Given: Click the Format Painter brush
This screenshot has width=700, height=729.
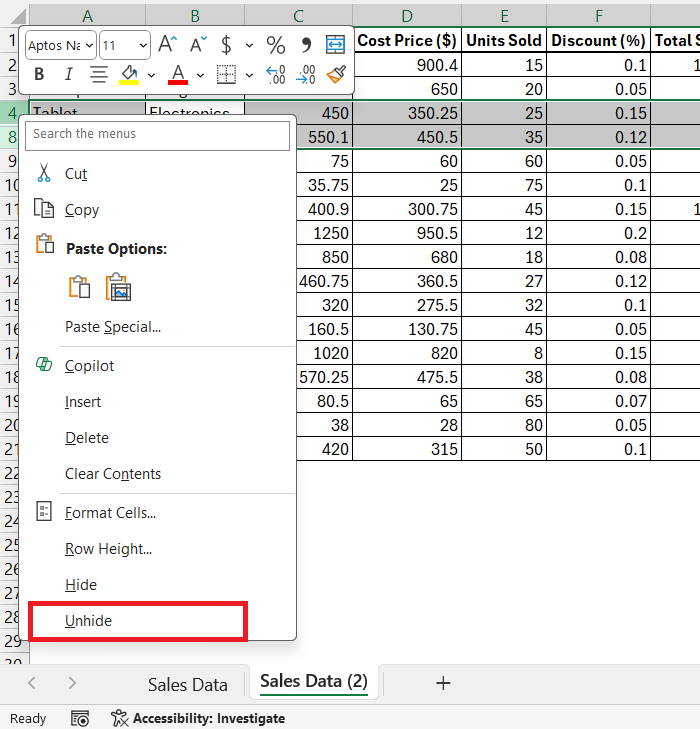Looking at the screenshot, I should tap(336, 74).
